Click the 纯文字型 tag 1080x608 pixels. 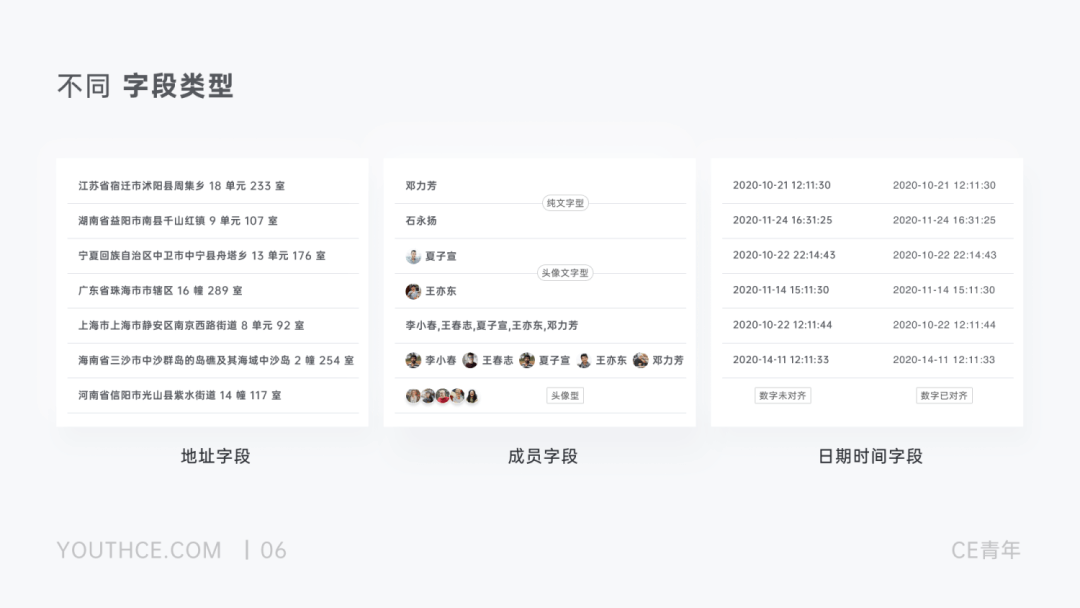(565, 203)
